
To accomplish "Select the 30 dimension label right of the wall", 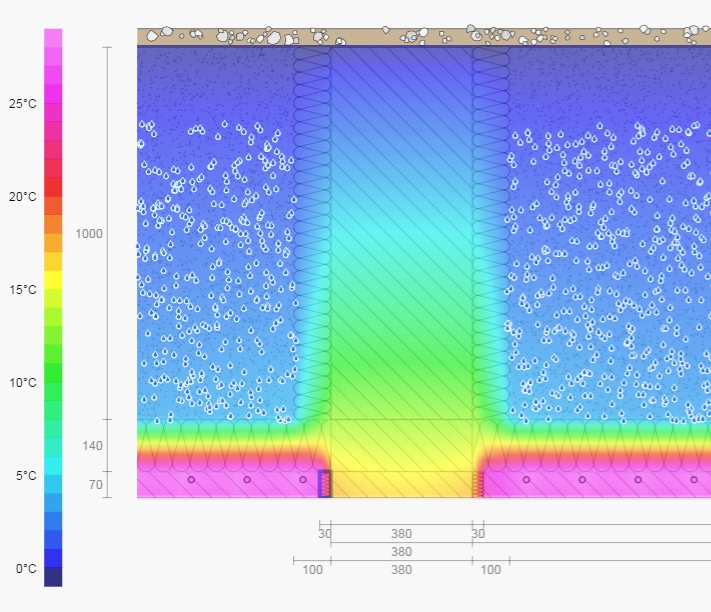I will [x=478, y=534].
